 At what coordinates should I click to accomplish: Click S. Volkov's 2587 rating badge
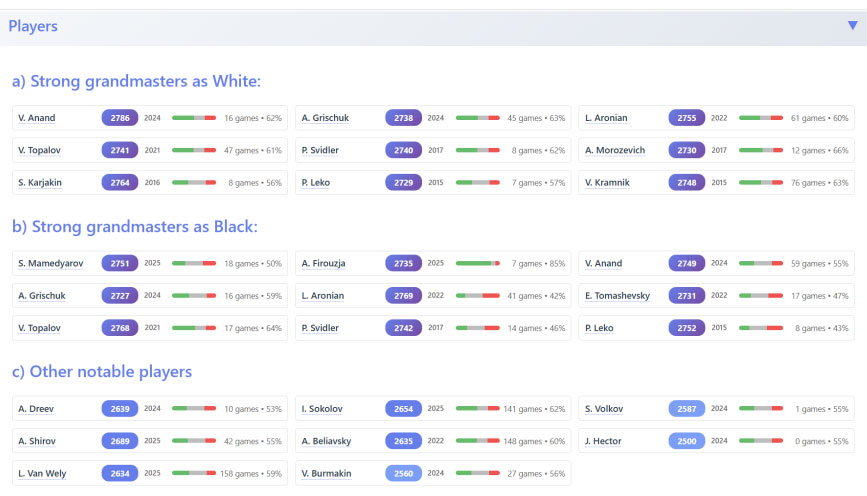(x=687, y=408)
